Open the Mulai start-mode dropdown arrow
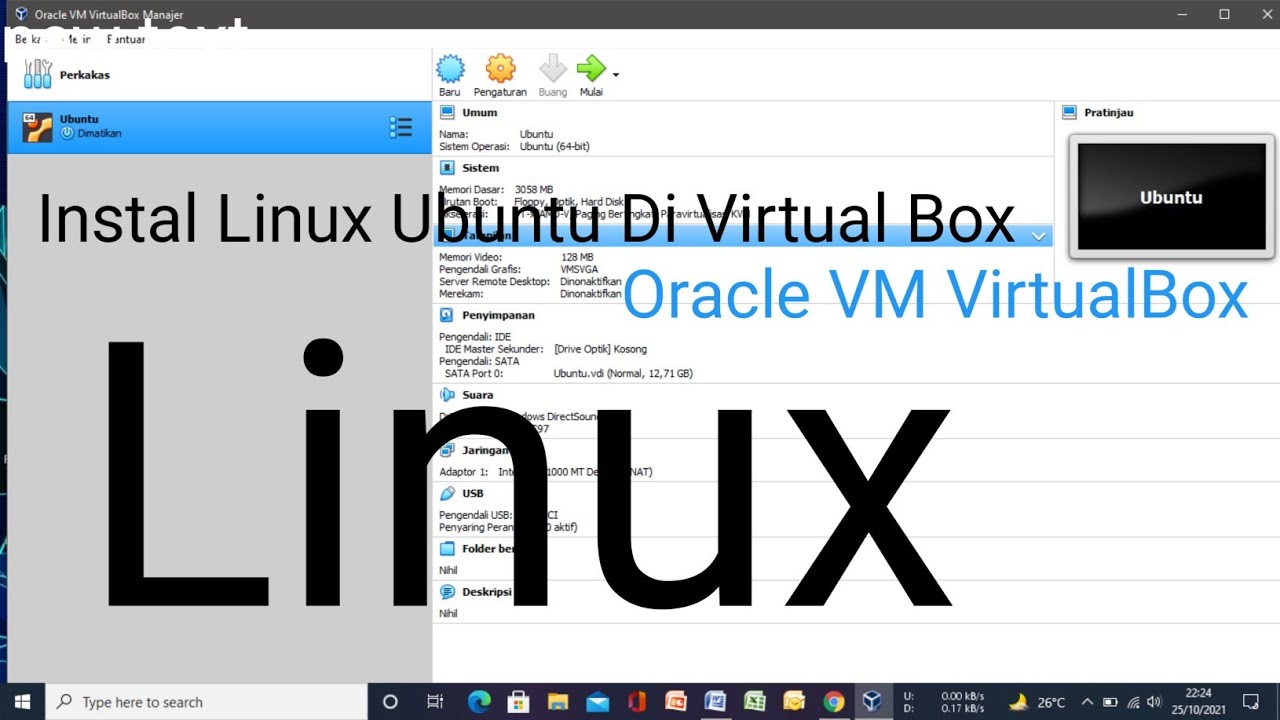This screenshot has width=1280, height=720. pos(616,75)
